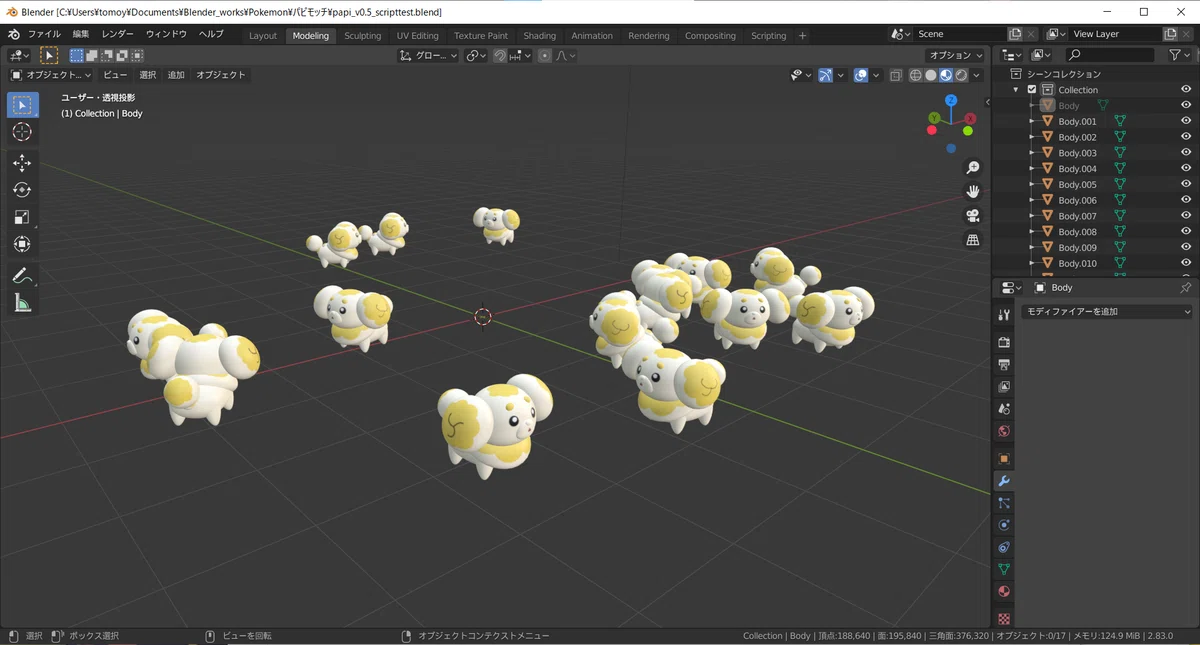Open the ファイル menu
The image size is (1200, 645).
pyautogui.click(x=44, y=35)
